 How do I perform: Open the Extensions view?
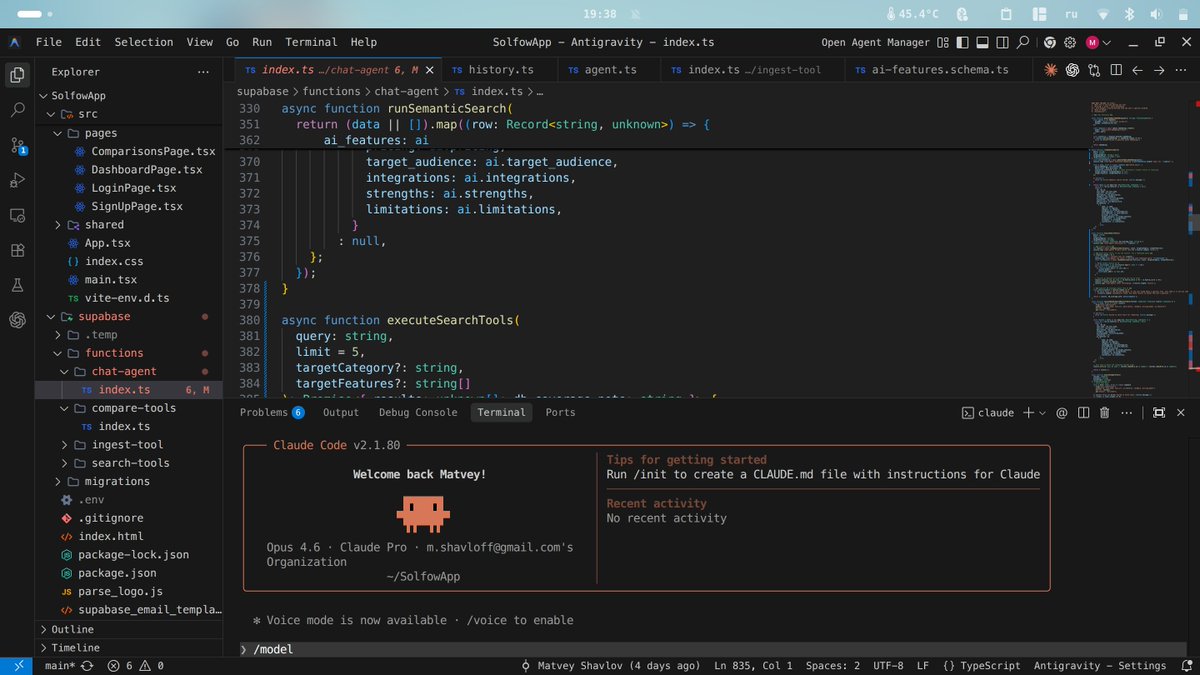pos(17,250)
